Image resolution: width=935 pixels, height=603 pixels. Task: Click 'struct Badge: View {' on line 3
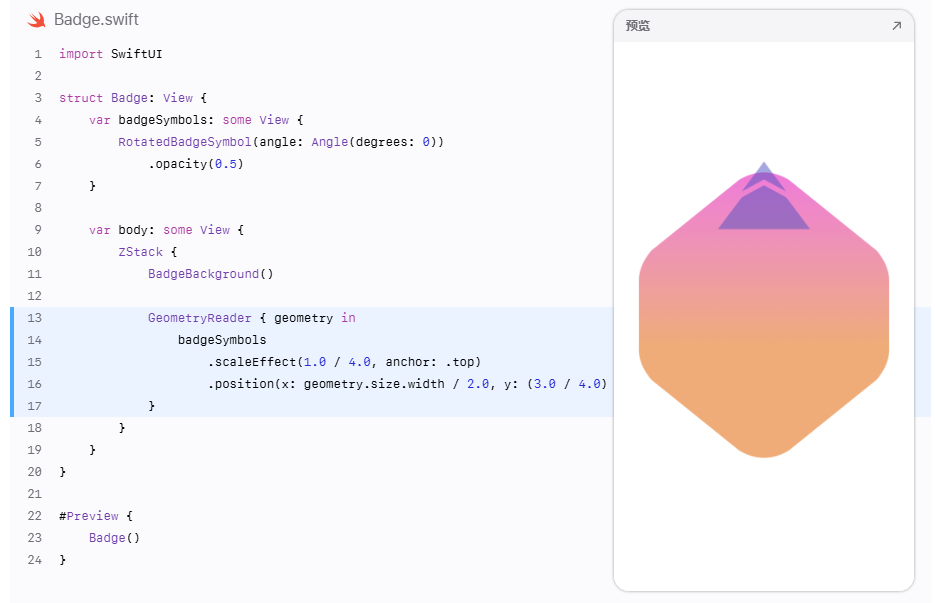coord(132,98)
